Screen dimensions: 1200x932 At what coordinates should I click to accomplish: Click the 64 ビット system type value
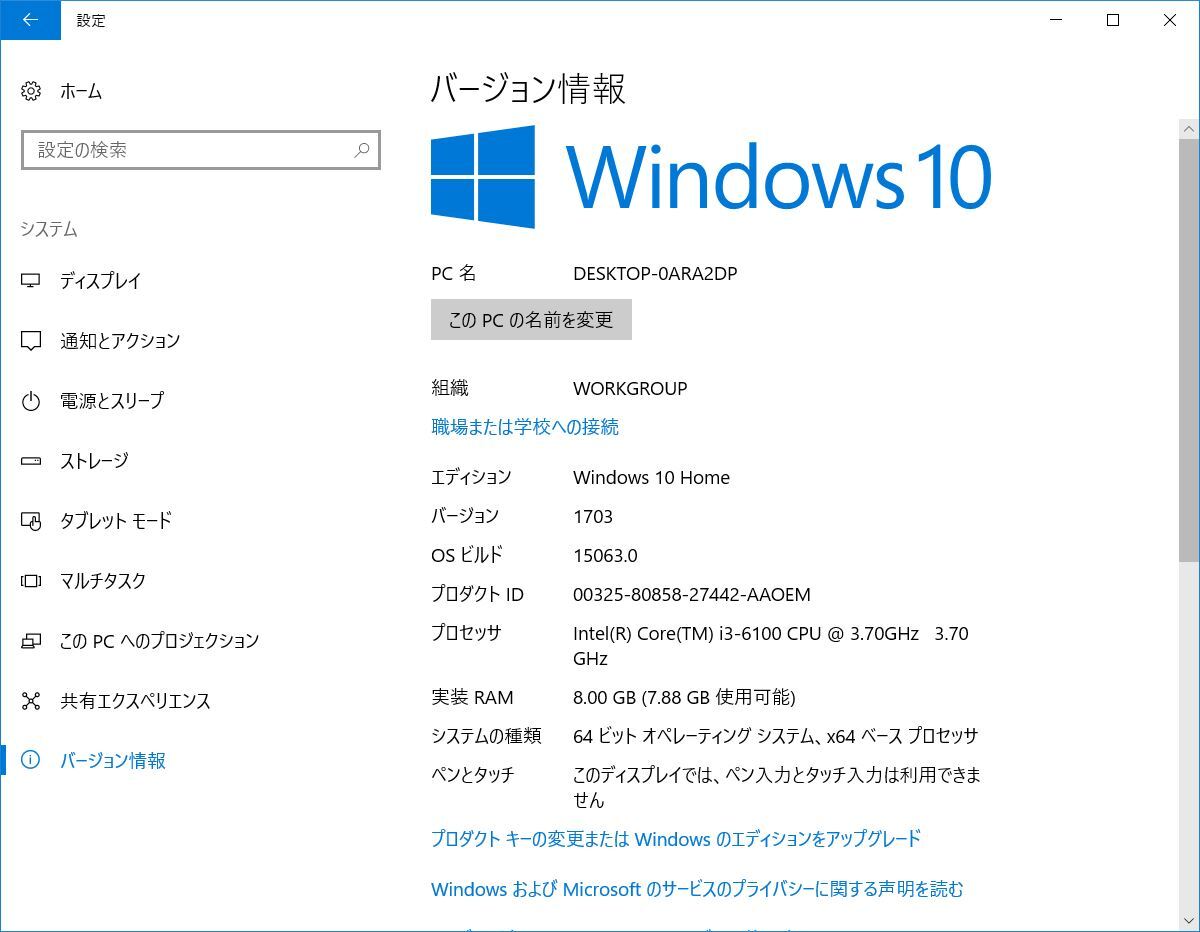point(775,737)
